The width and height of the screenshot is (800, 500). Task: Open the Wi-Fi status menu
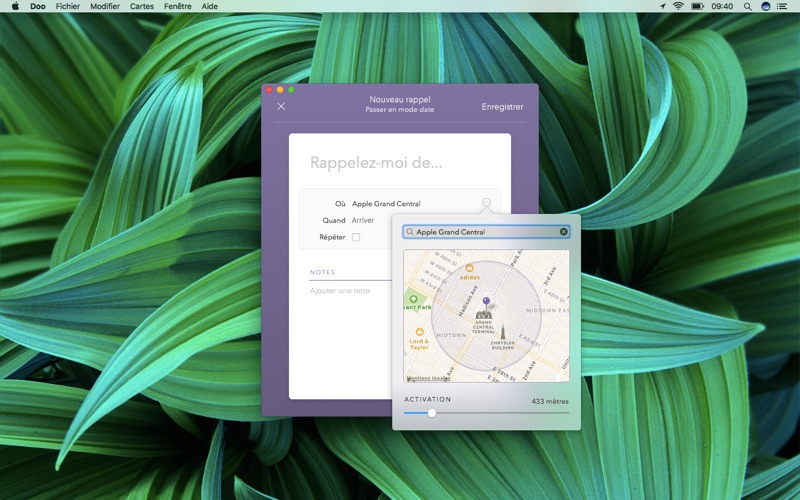(678, 6)
